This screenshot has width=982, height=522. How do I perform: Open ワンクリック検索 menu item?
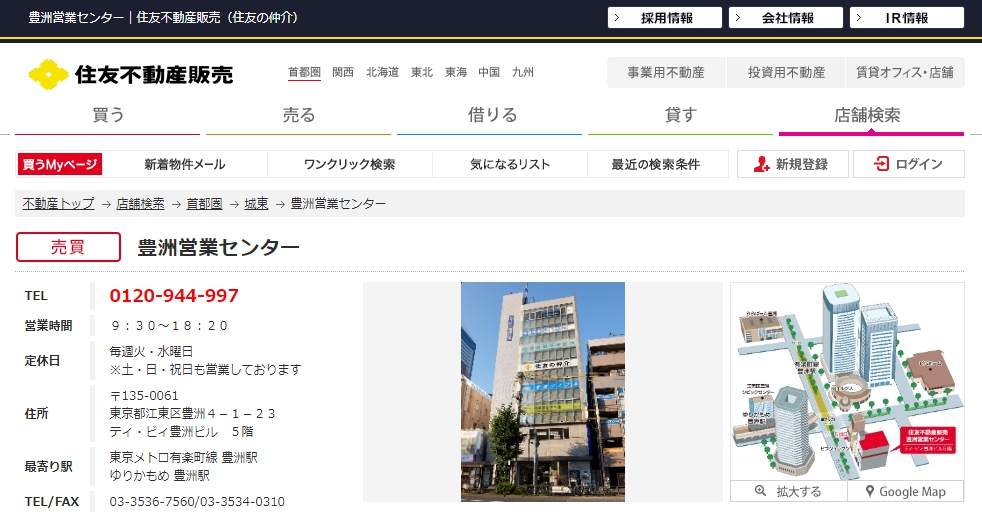pos(349,164)
